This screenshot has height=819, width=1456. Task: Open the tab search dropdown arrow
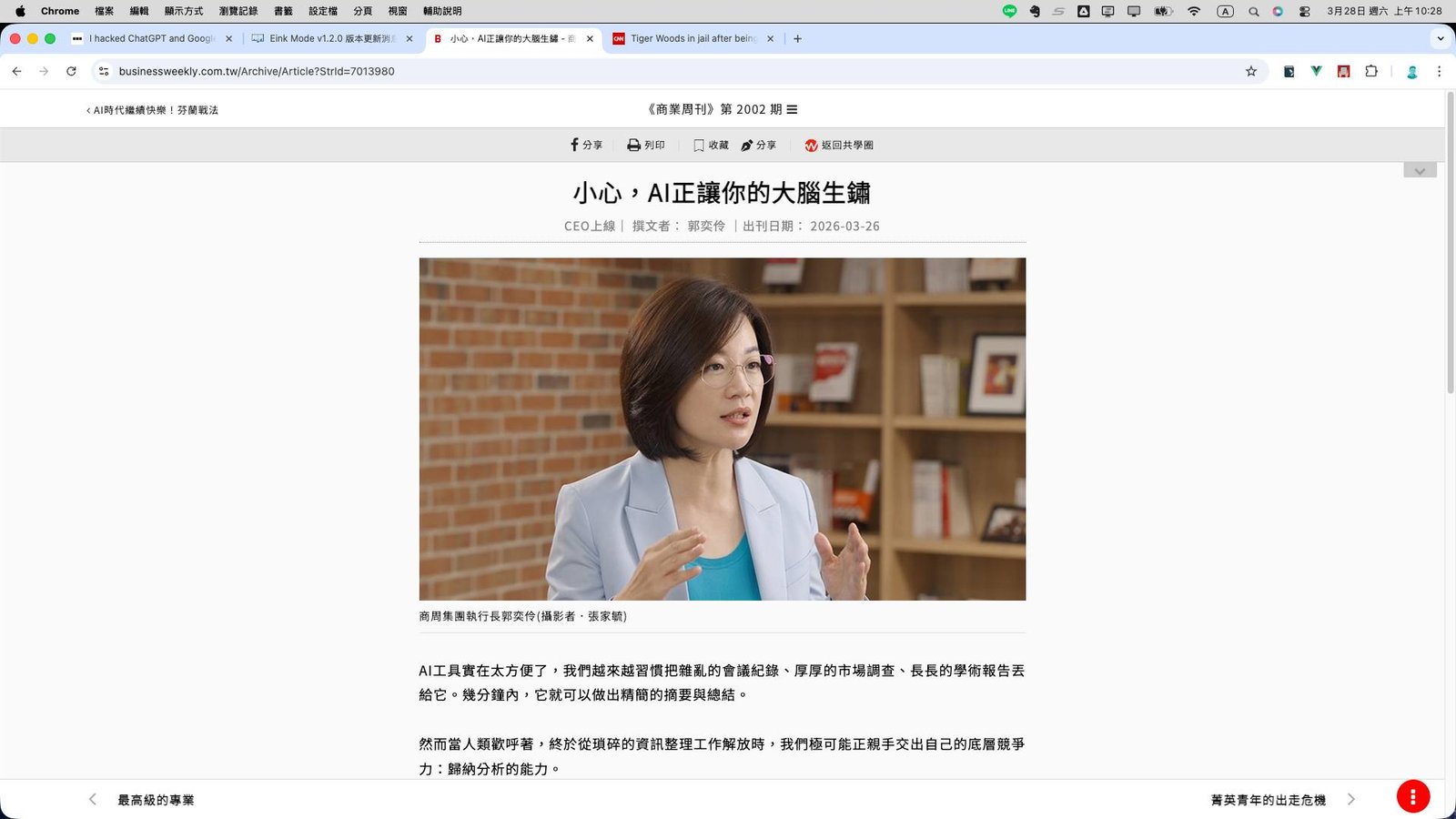tap(1439, 38)
